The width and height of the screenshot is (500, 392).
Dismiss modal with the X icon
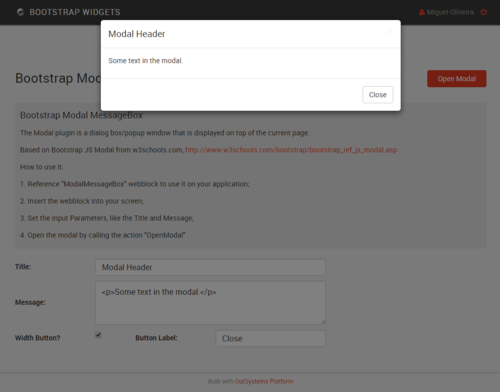tap(390, 31)
